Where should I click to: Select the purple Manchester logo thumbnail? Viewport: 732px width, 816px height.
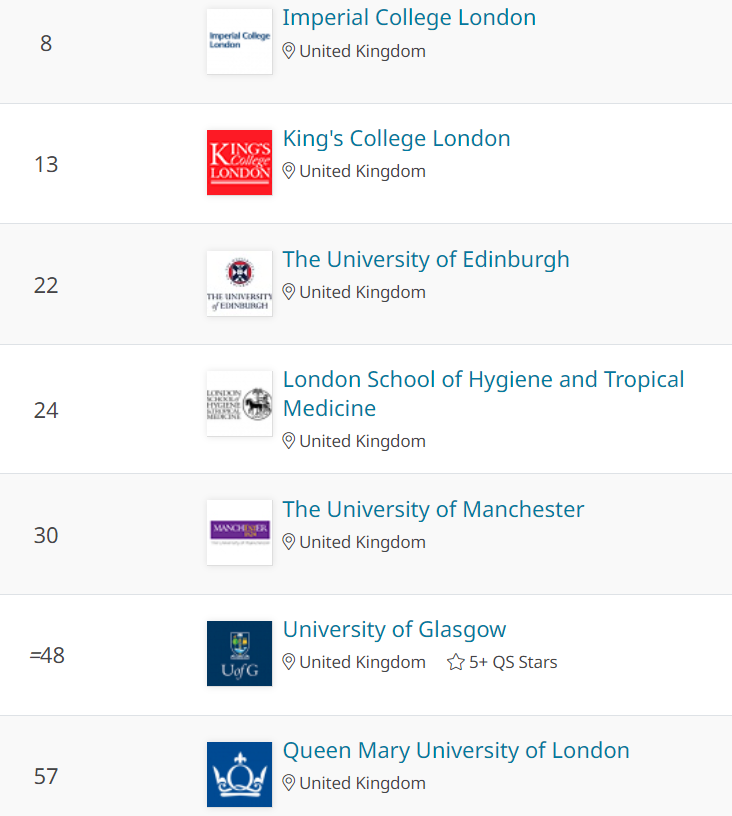coord(239,532)
